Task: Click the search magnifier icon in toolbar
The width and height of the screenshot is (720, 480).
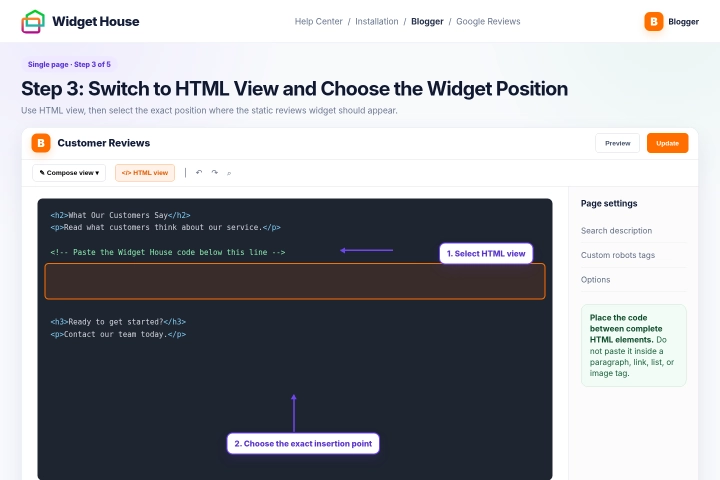Action: [229, 173]
